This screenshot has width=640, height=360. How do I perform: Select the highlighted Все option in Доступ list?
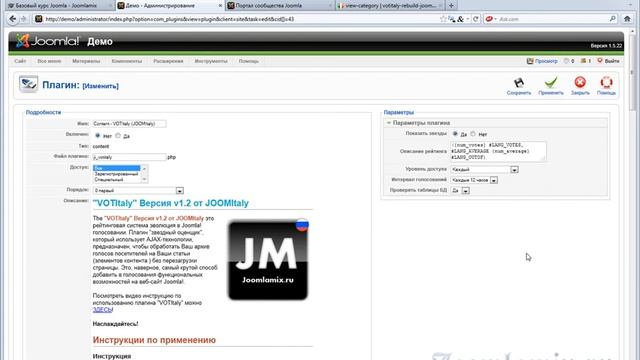[x=116, y=168]
